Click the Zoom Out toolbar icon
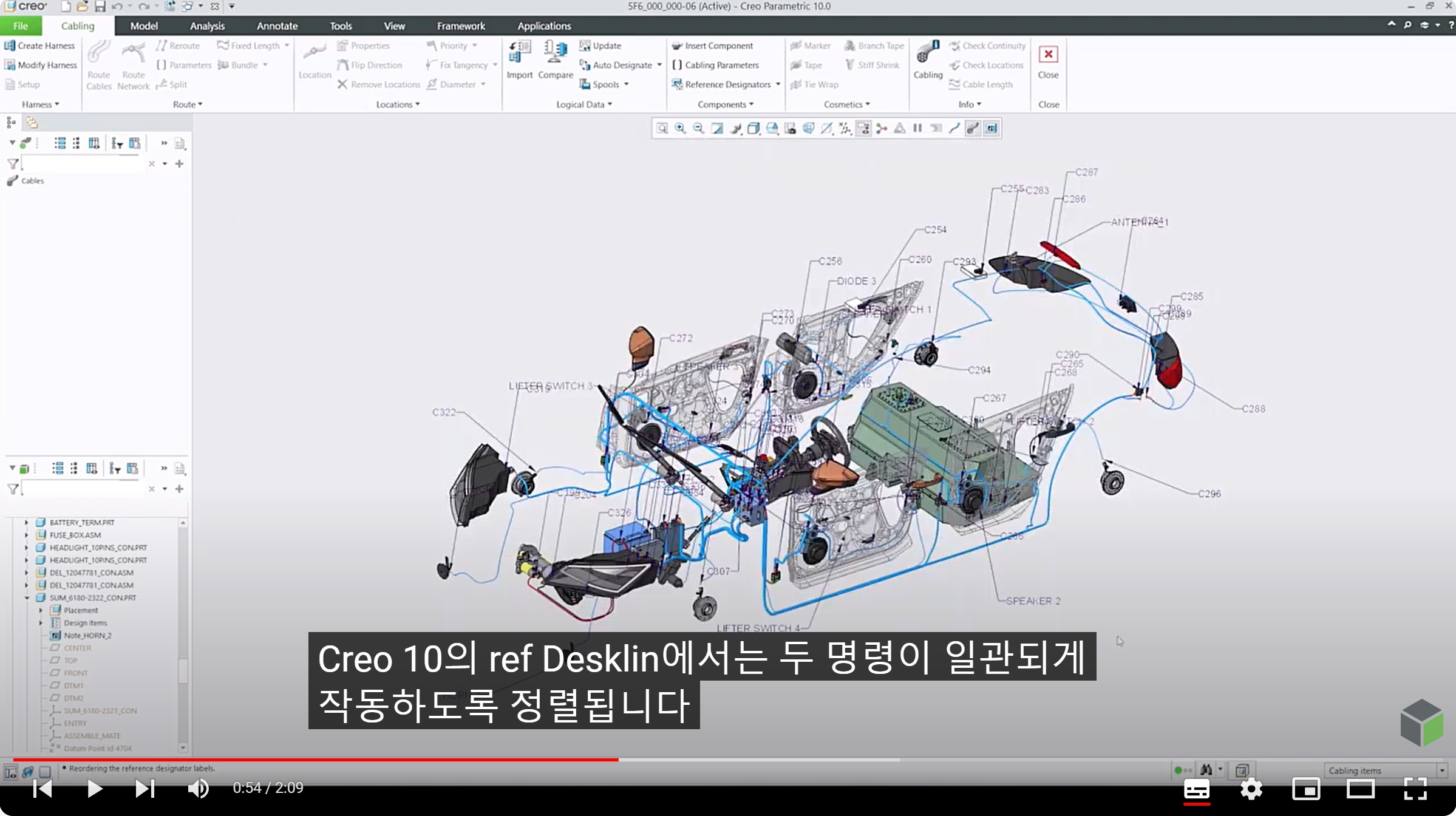The image size is (1456, 816). pyautogui.click(x=698, y=128)
